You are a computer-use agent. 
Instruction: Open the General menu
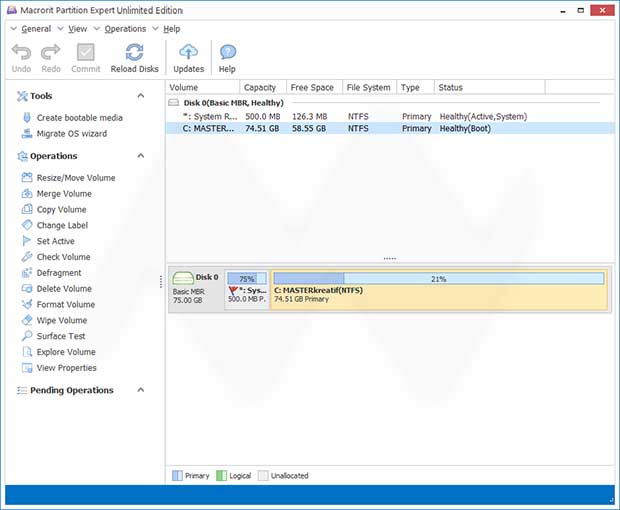pyautogui.click(x=36, y=29)
